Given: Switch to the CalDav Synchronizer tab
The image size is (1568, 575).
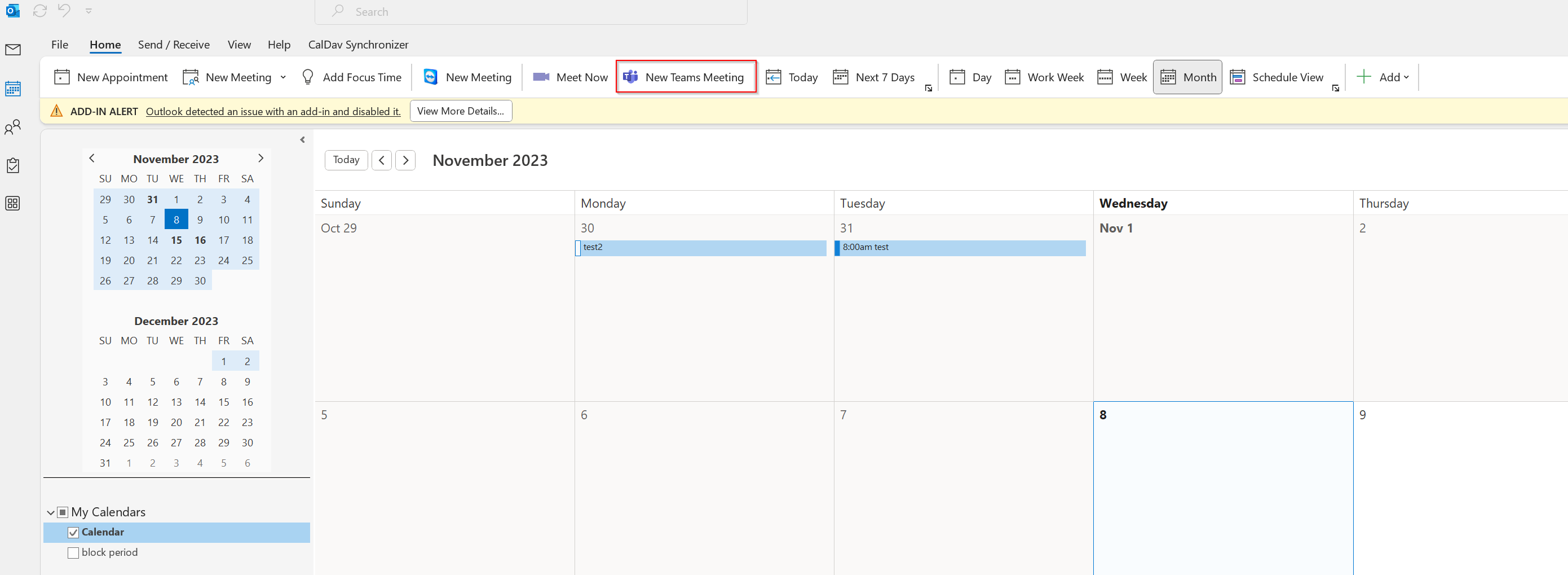Looking at the screenshot, I should point(358,45).
